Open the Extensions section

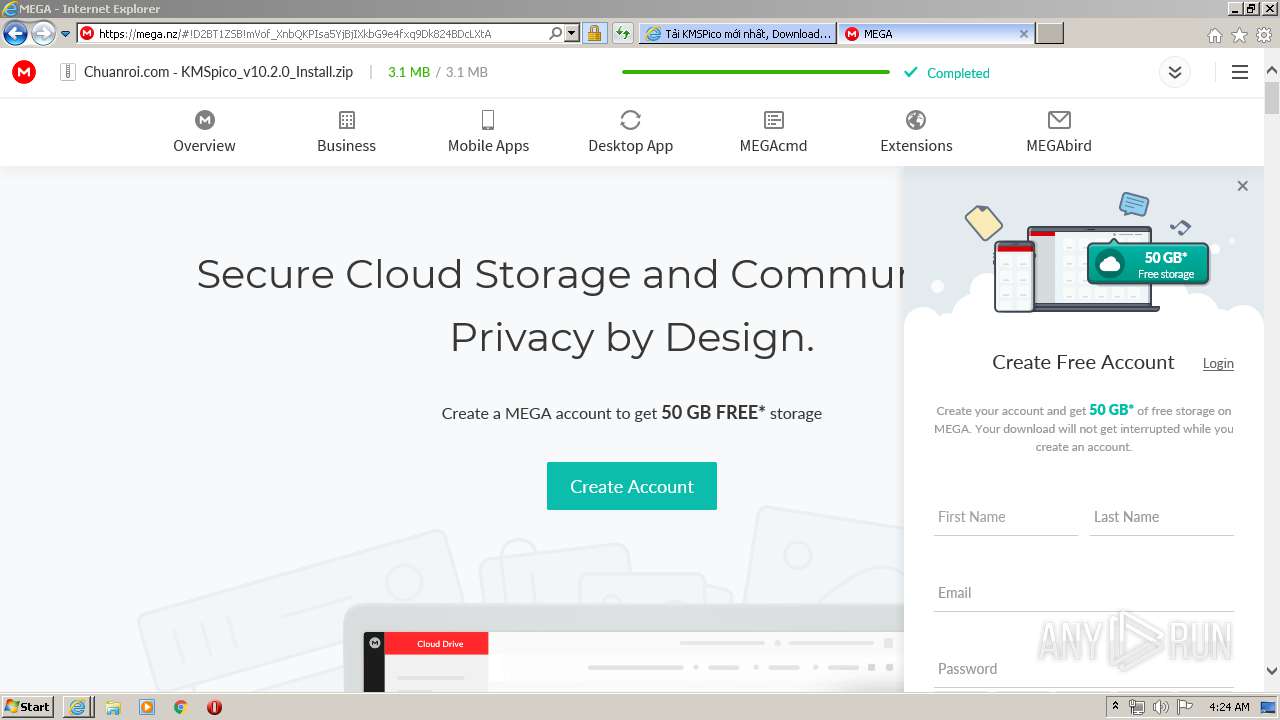tap(916, 132)
